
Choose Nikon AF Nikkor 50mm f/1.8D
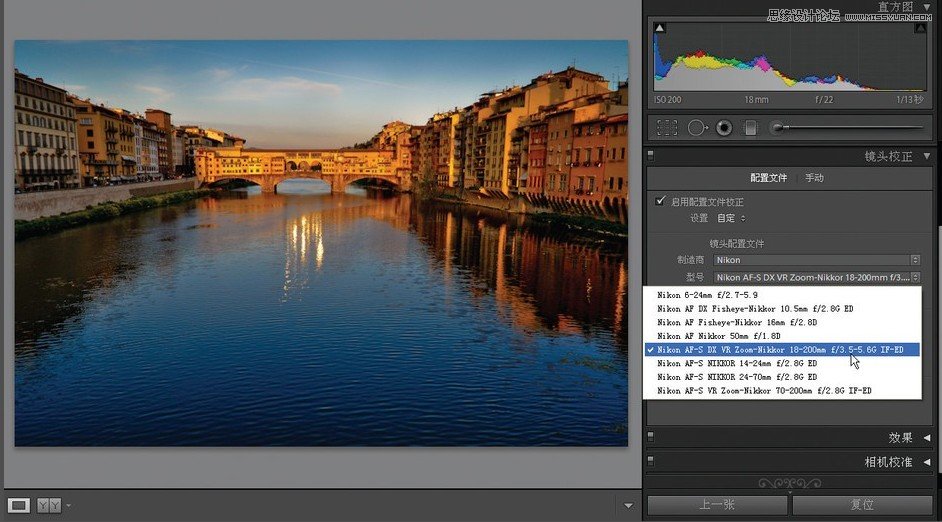[x=782, y=336]
